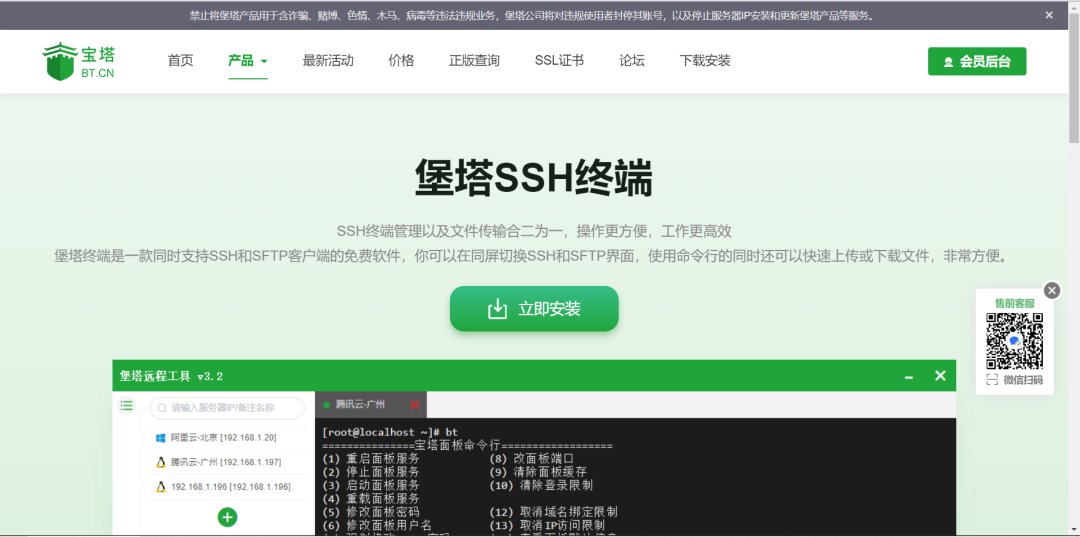The height and width of the screenshot is (537, 1080).
Task: Expand the 产品 dropdown menu
Action: tap(248, 61)
